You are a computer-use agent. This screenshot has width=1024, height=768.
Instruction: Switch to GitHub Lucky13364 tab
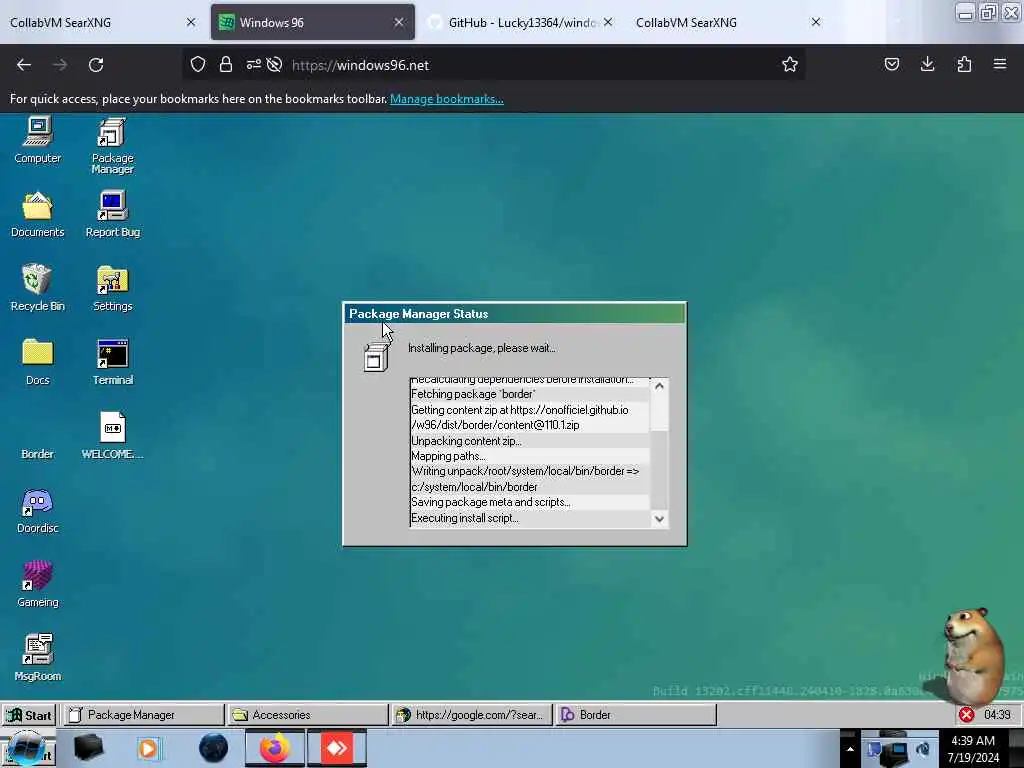(x=521, y=22)
